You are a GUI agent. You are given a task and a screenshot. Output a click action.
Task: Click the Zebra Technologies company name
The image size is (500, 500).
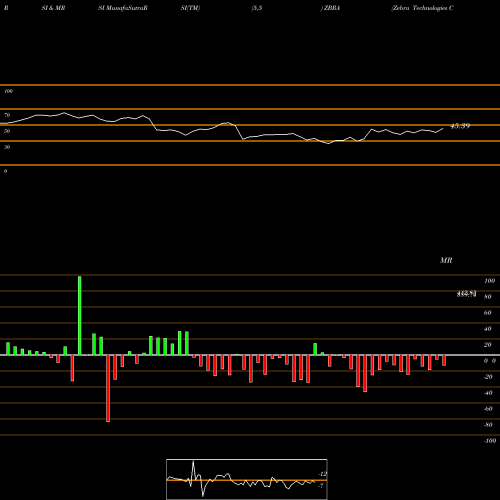pyautogui.click(x=422, y=8)
